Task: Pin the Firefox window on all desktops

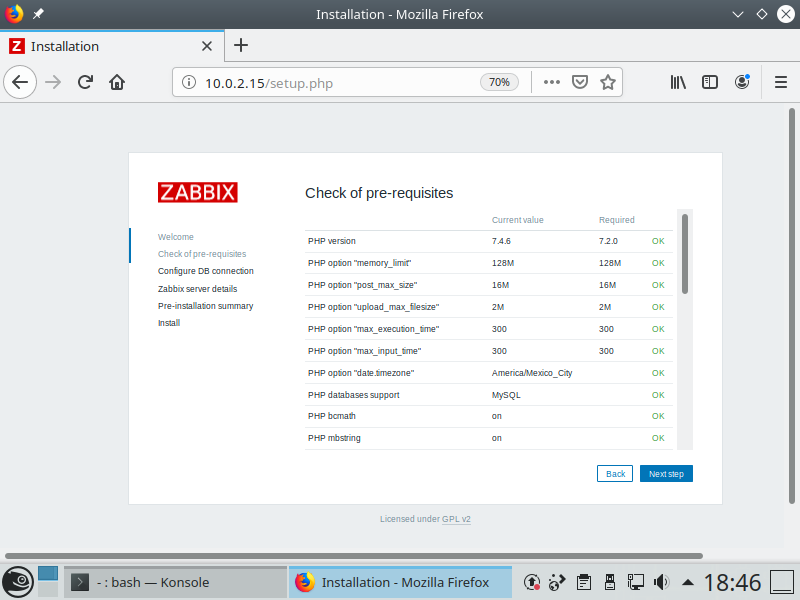Action: tap(38, 14)
